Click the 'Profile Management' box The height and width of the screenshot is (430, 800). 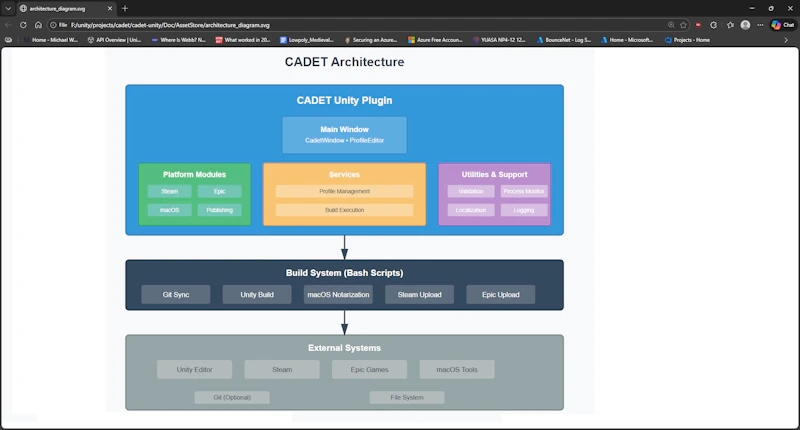point(344,191)
